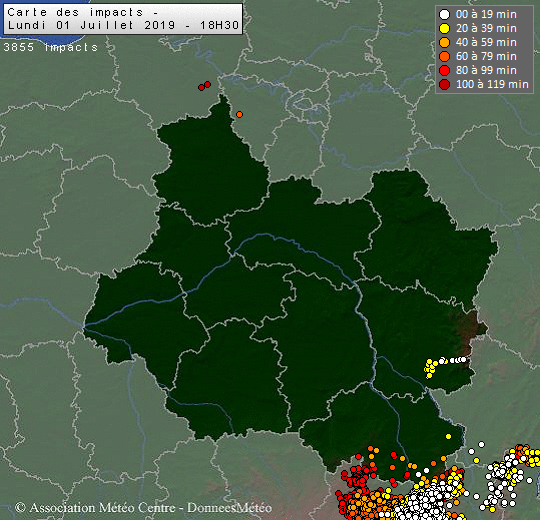Click the lone orange impact dot near northern tip
This screenshot has height=520, width=540.
click(239, 114)
